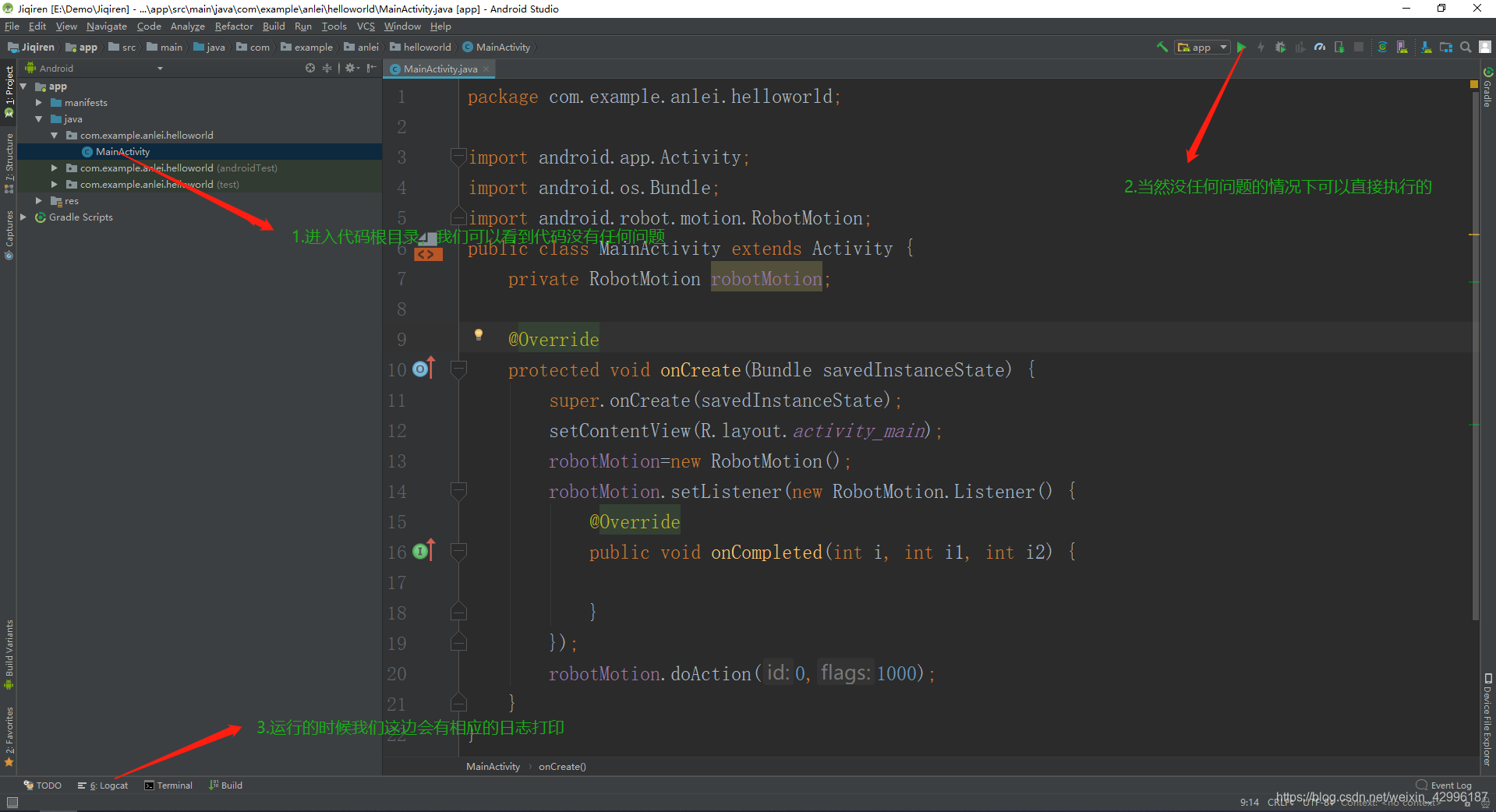
Task: Click the implements gutter icon on line 16
Action: coord(423,550)
